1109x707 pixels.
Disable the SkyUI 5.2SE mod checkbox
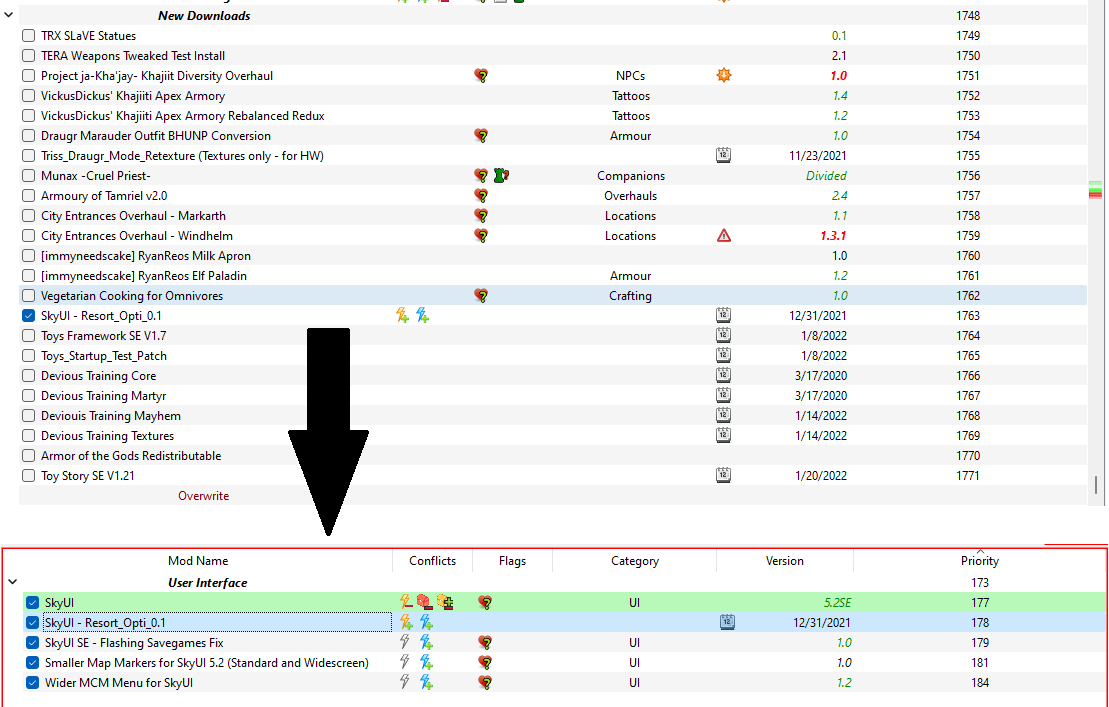[x=33, y=602]
